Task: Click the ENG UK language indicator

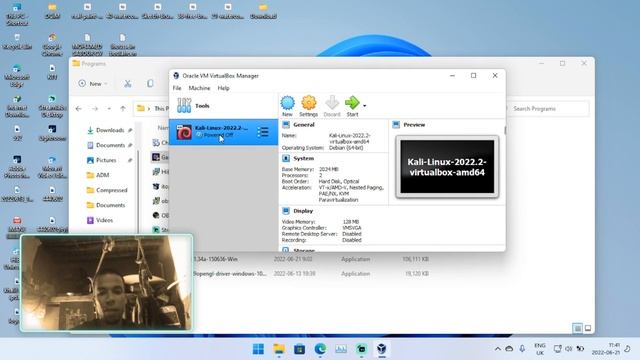Action: click(x=540, y=349)
